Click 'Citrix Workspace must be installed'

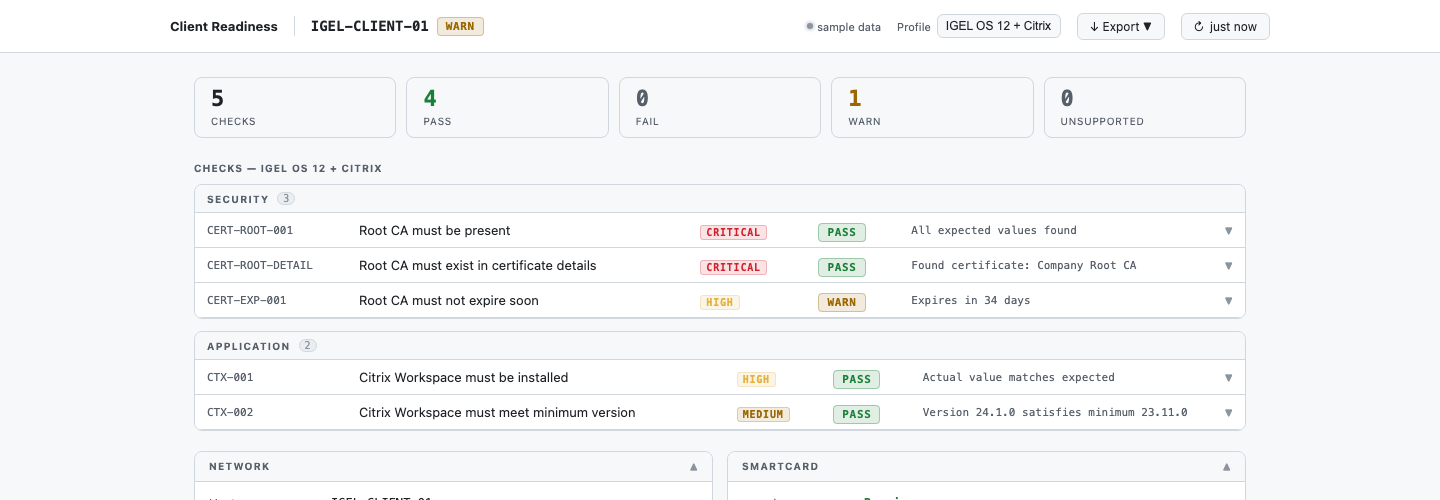coord(464,378)
